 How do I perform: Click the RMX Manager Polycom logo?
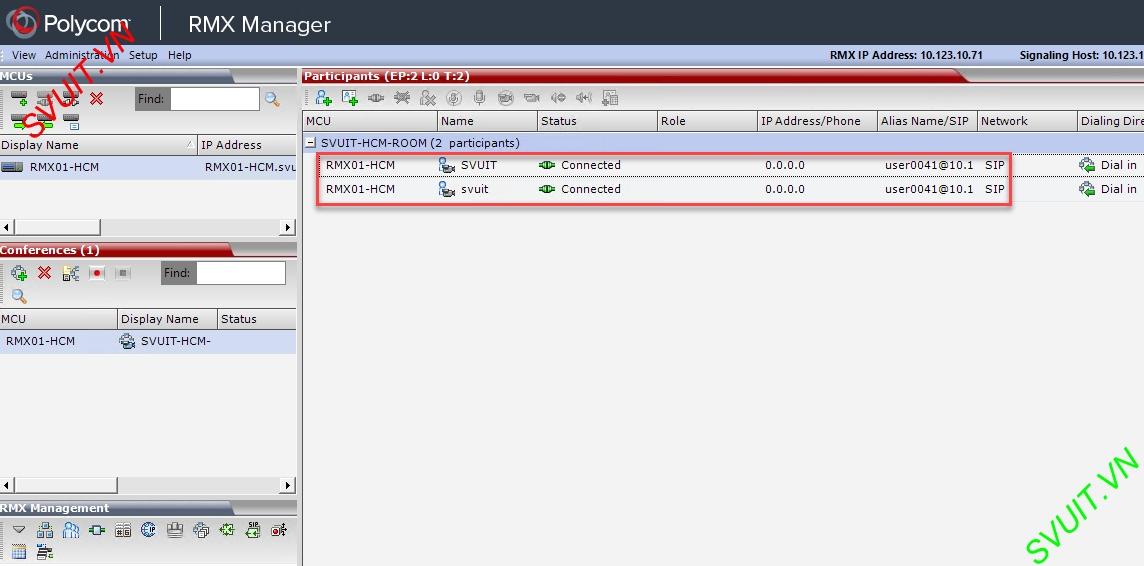pos(68,23)
